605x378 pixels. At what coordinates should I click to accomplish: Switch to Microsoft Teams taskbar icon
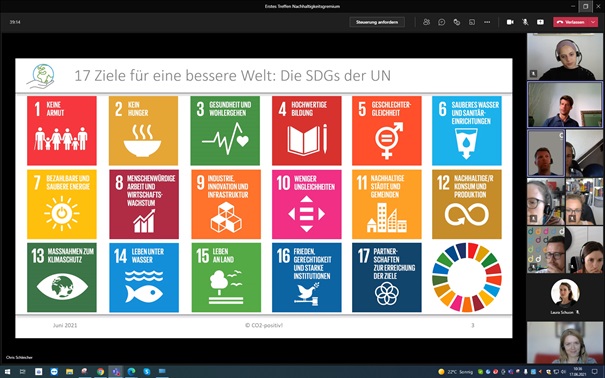click(x=116, y=372)
